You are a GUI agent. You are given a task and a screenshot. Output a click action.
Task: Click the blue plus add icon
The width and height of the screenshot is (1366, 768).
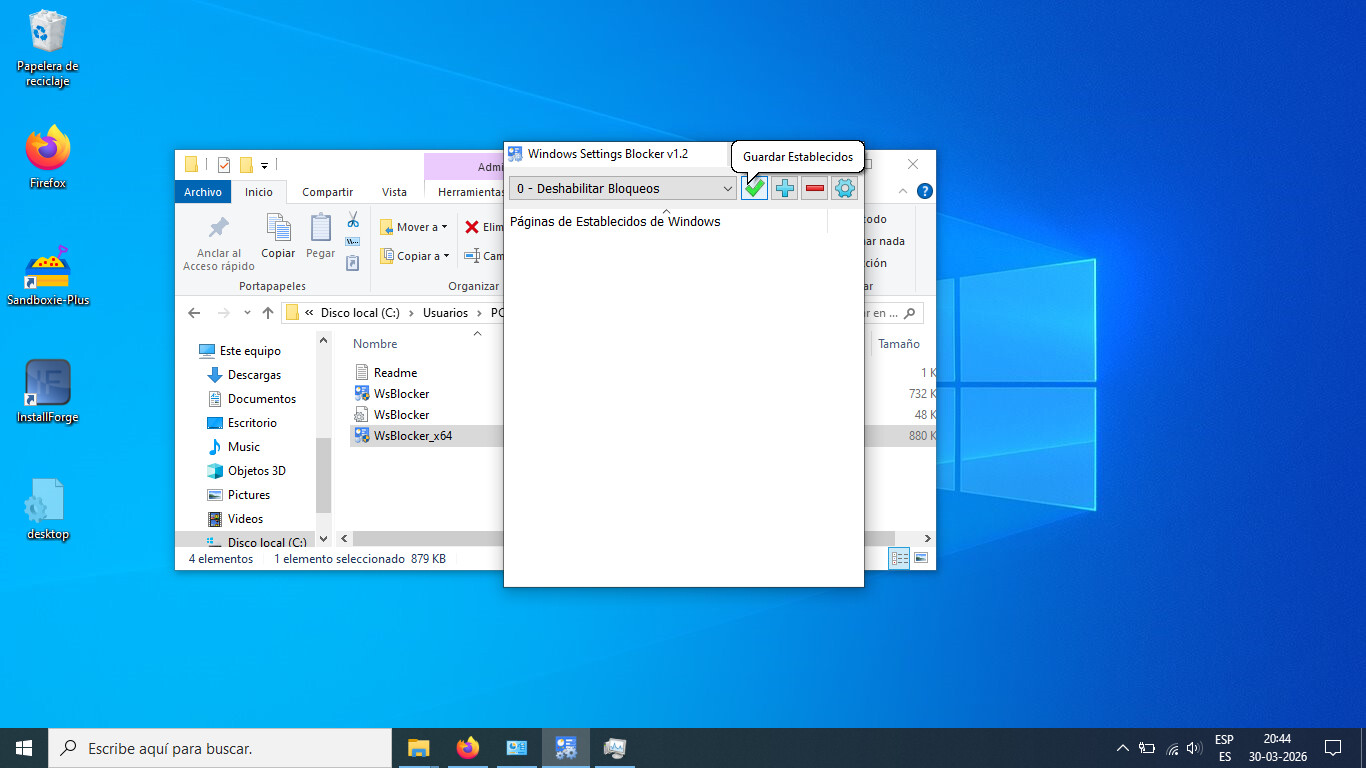(785, 188)
